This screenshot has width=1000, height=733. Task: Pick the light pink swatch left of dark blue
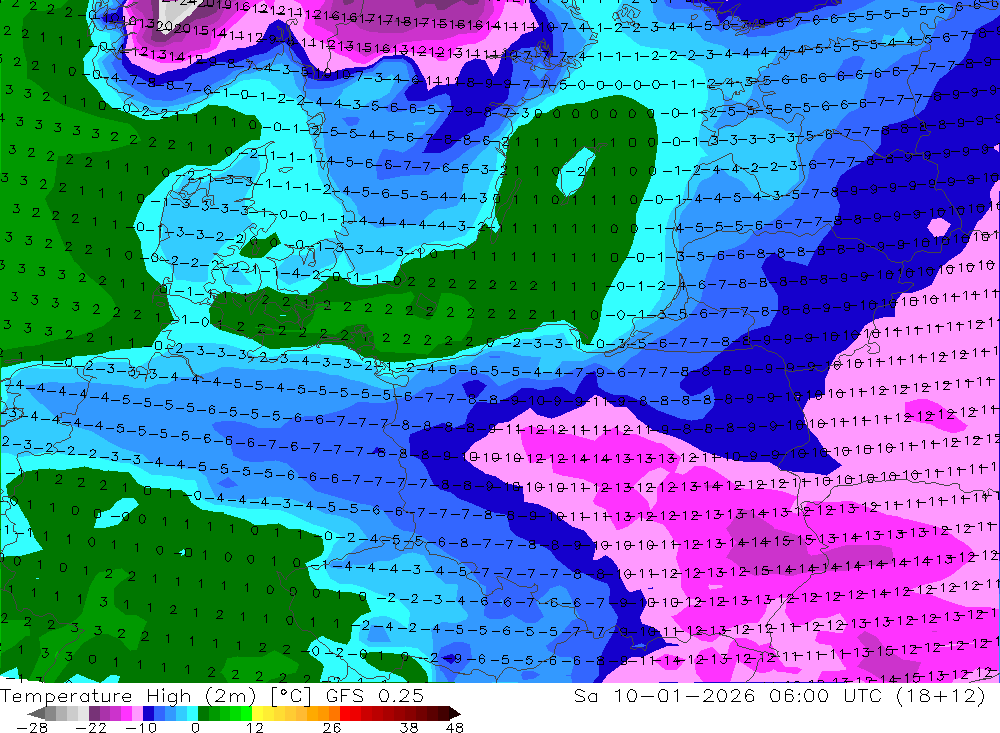(x=137, y=713)
